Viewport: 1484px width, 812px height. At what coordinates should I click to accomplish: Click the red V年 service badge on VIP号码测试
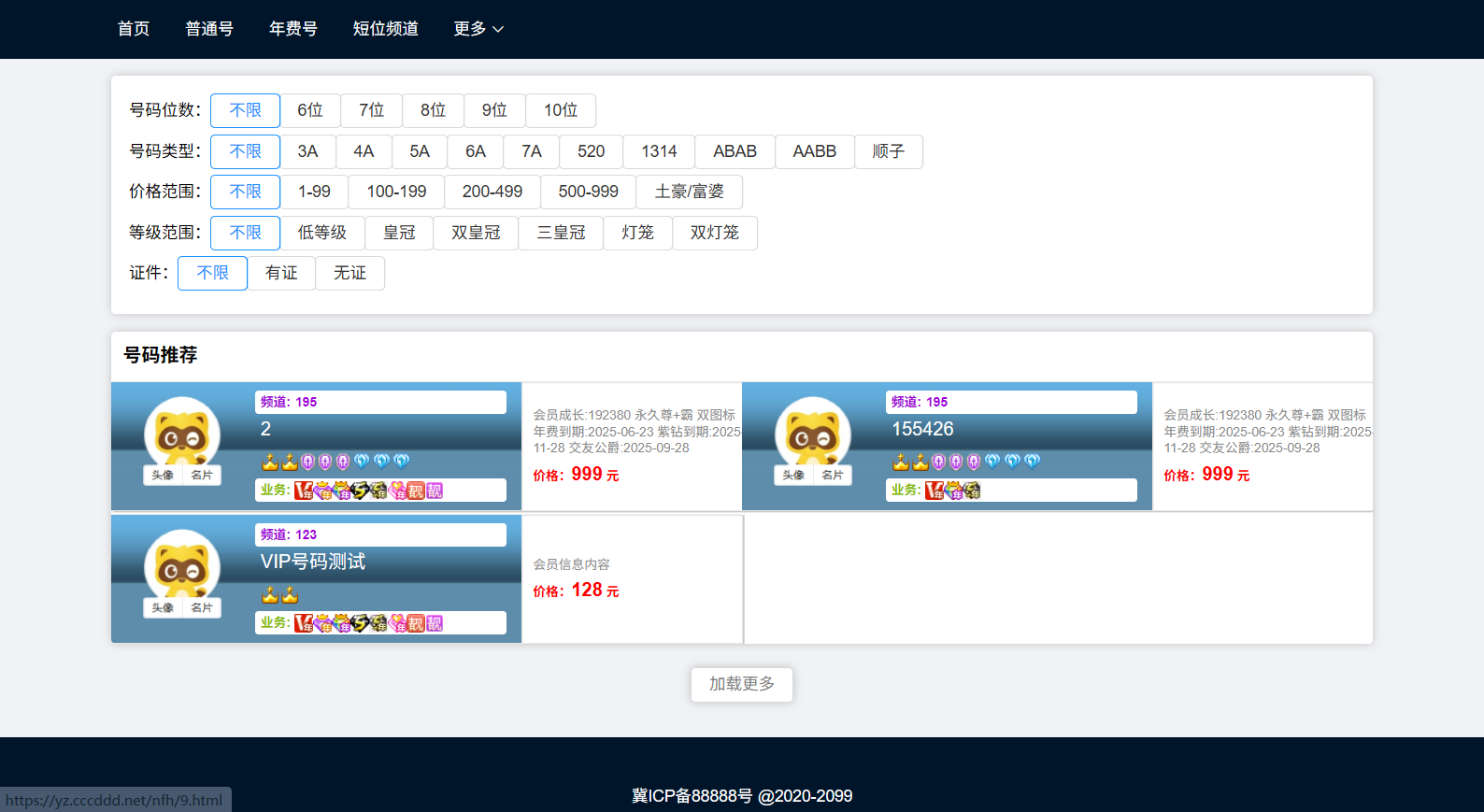point(303,623)
